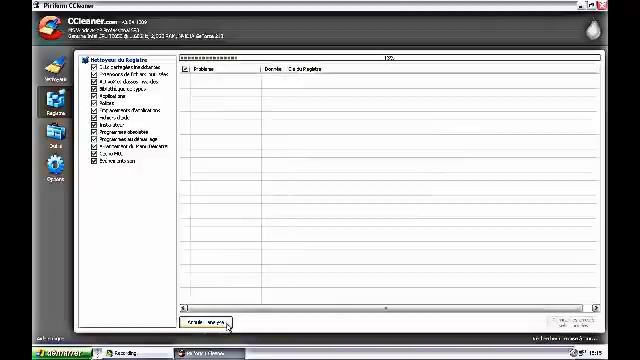The width and height of the screenshot is (640, 360).
Task: Uncheck DLLs partagées inexistantes
Action: 94,67
